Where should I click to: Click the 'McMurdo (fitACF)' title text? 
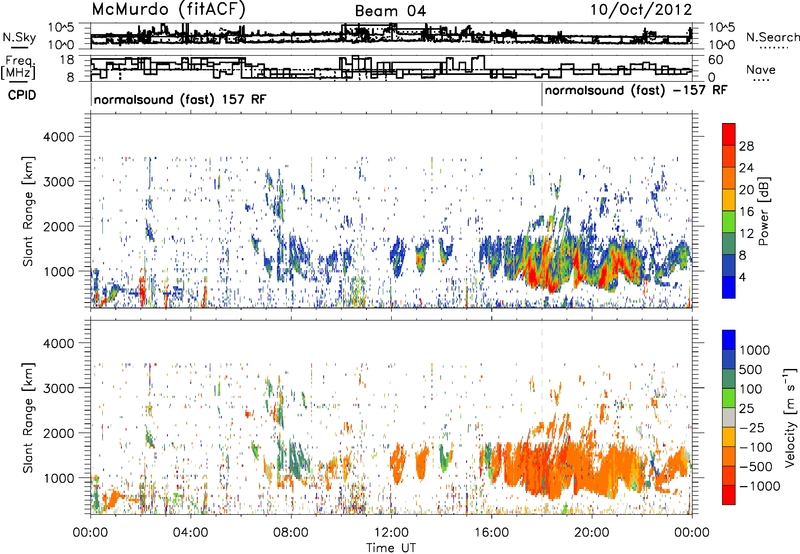(168, 10)
